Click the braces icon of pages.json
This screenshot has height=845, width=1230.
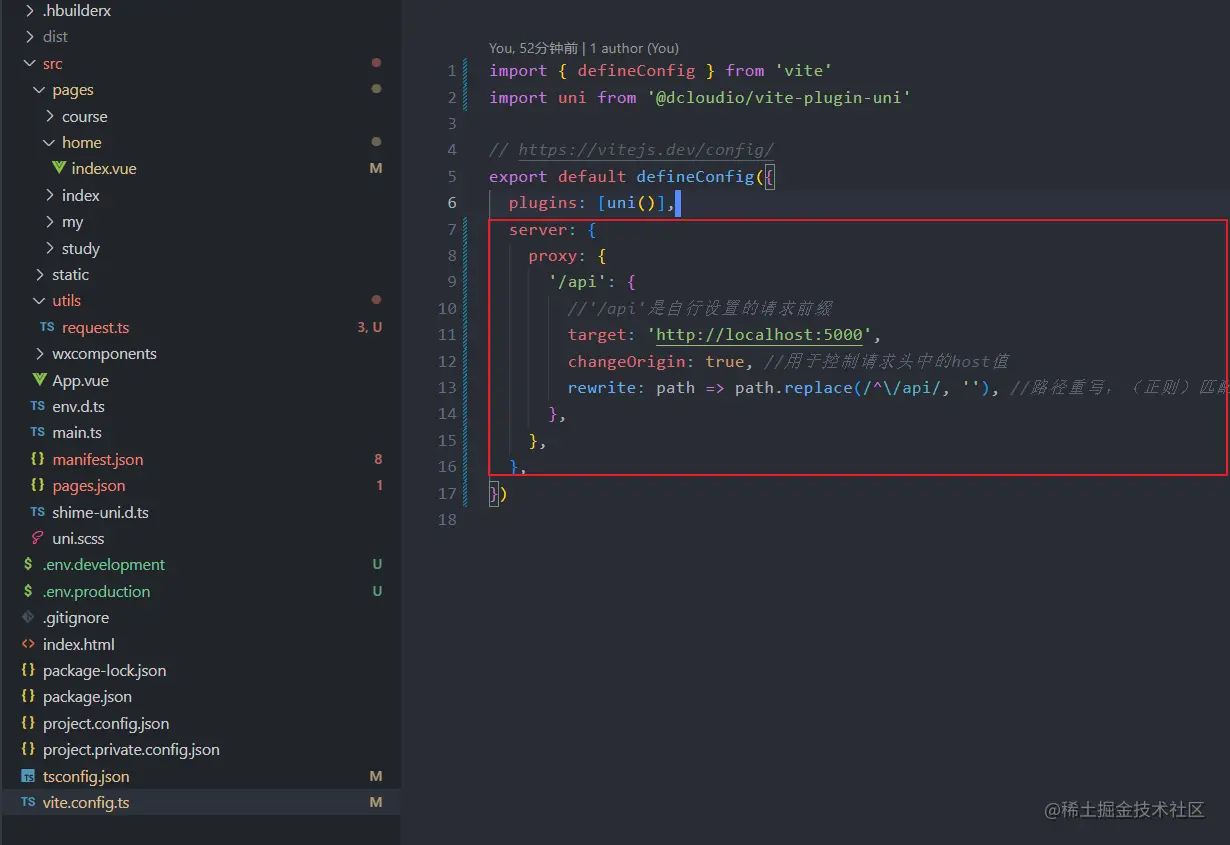[37, 486]
